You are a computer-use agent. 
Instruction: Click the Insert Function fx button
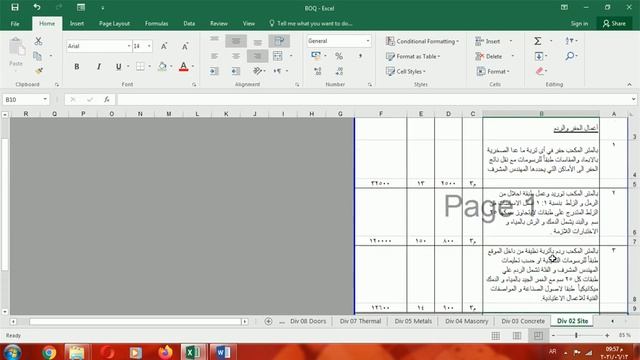(x=107, y=99)
